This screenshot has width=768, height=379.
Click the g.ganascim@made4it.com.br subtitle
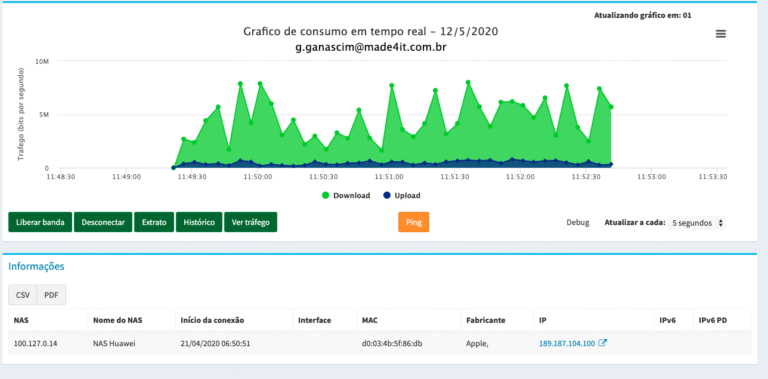coord(371,47)
